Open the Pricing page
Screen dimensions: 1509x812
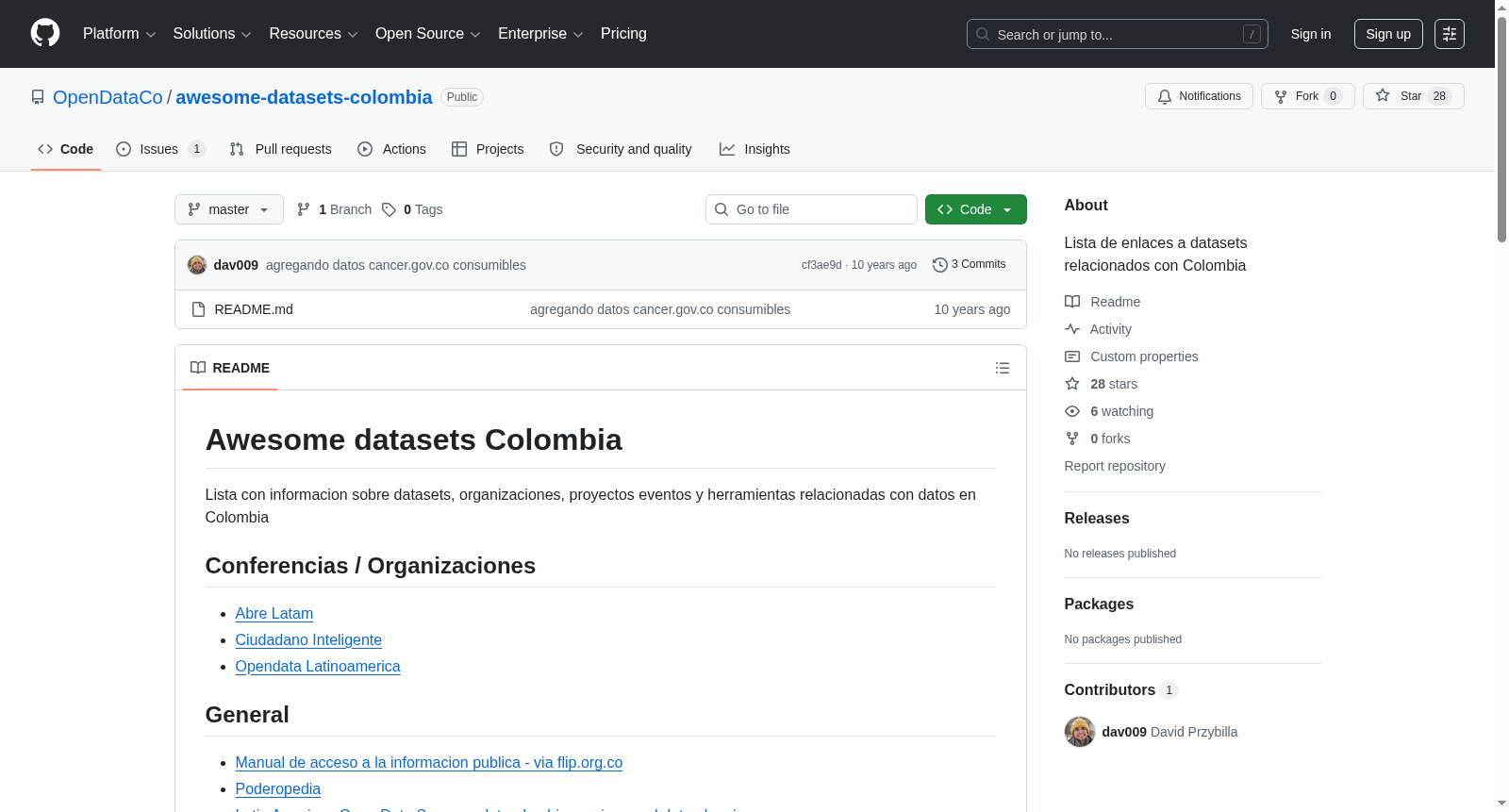[623, 34]
